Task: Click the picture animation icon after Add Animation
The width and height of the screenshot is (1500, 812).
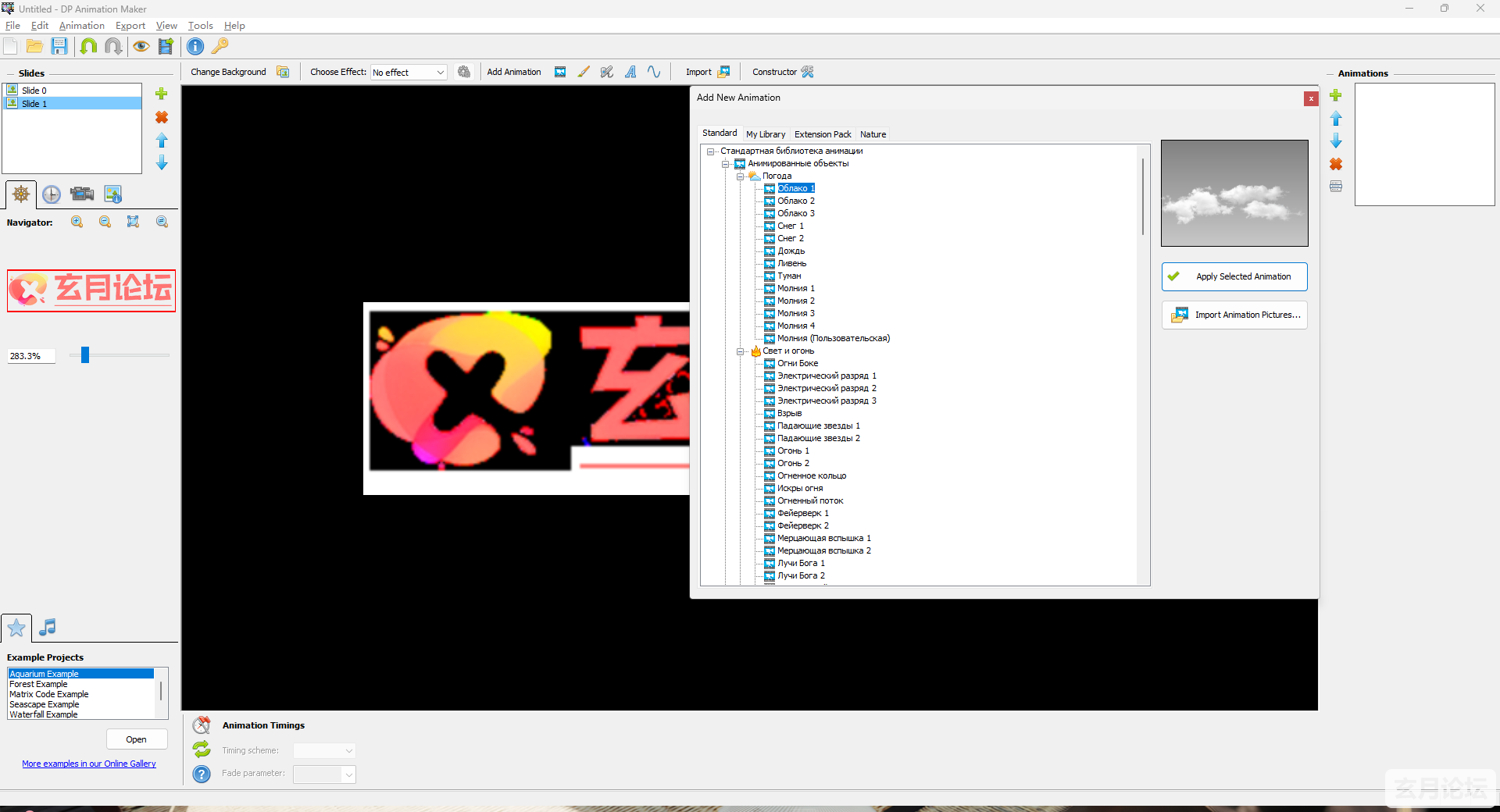Action: (x=560, y=72)
